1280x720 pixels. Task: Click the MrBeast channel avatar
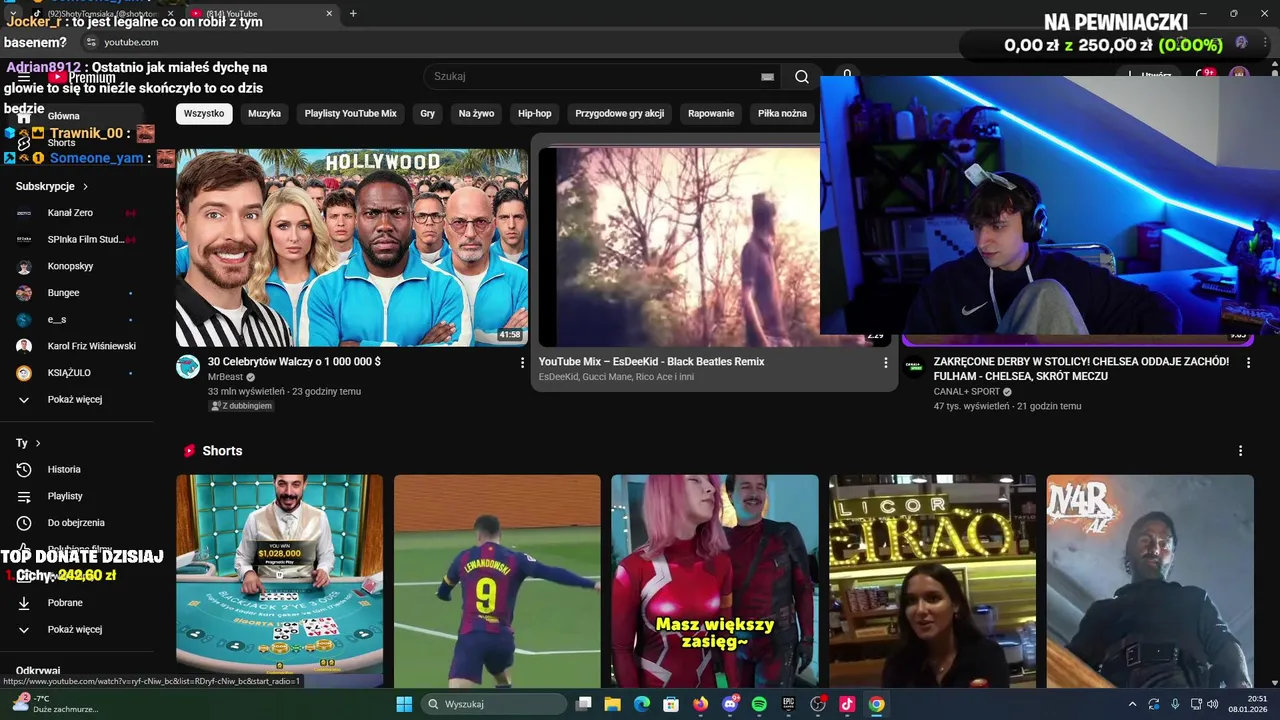(188, 367)
